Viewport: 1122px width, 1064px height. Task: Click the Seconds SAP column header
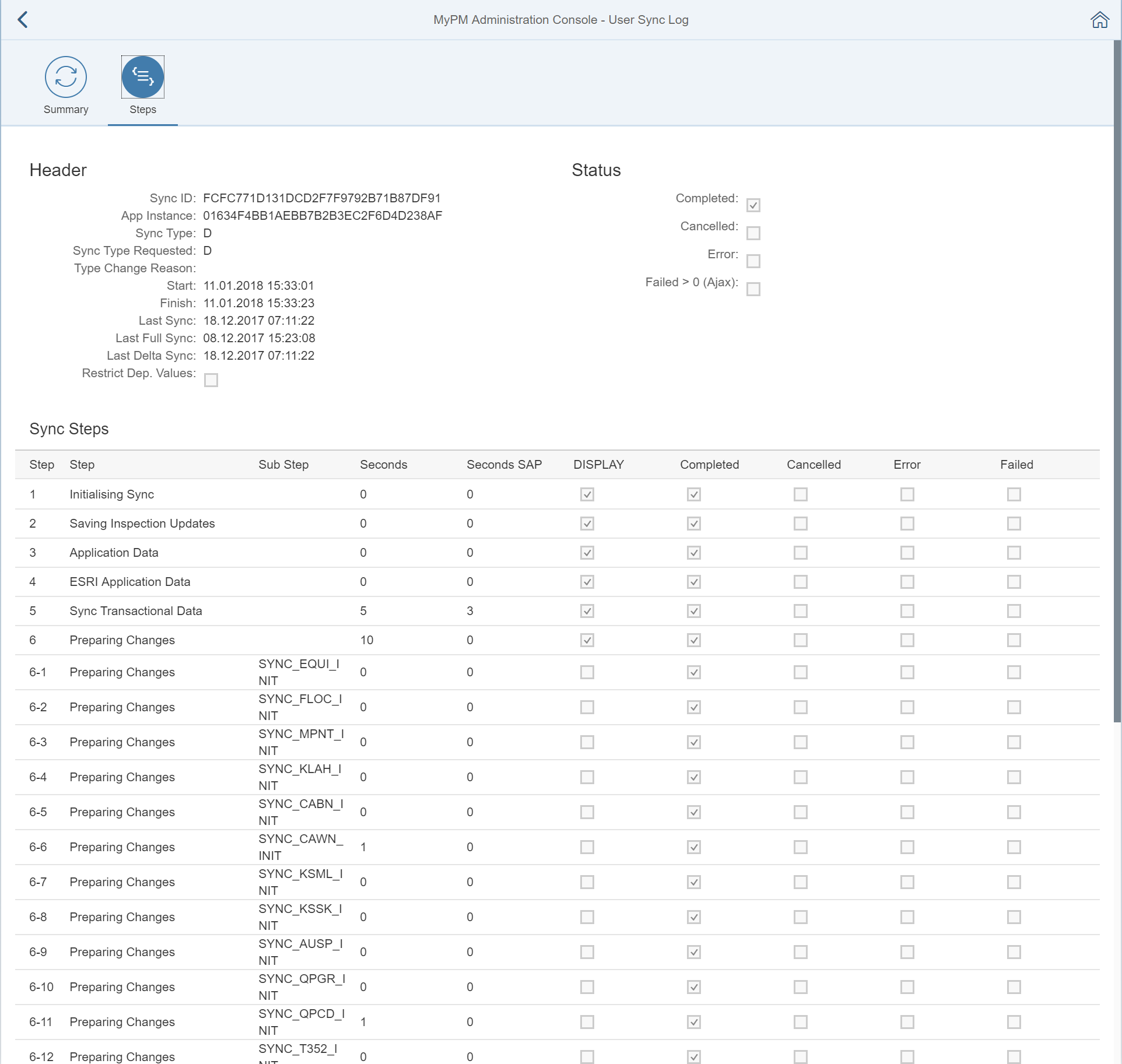click(504, 465)
